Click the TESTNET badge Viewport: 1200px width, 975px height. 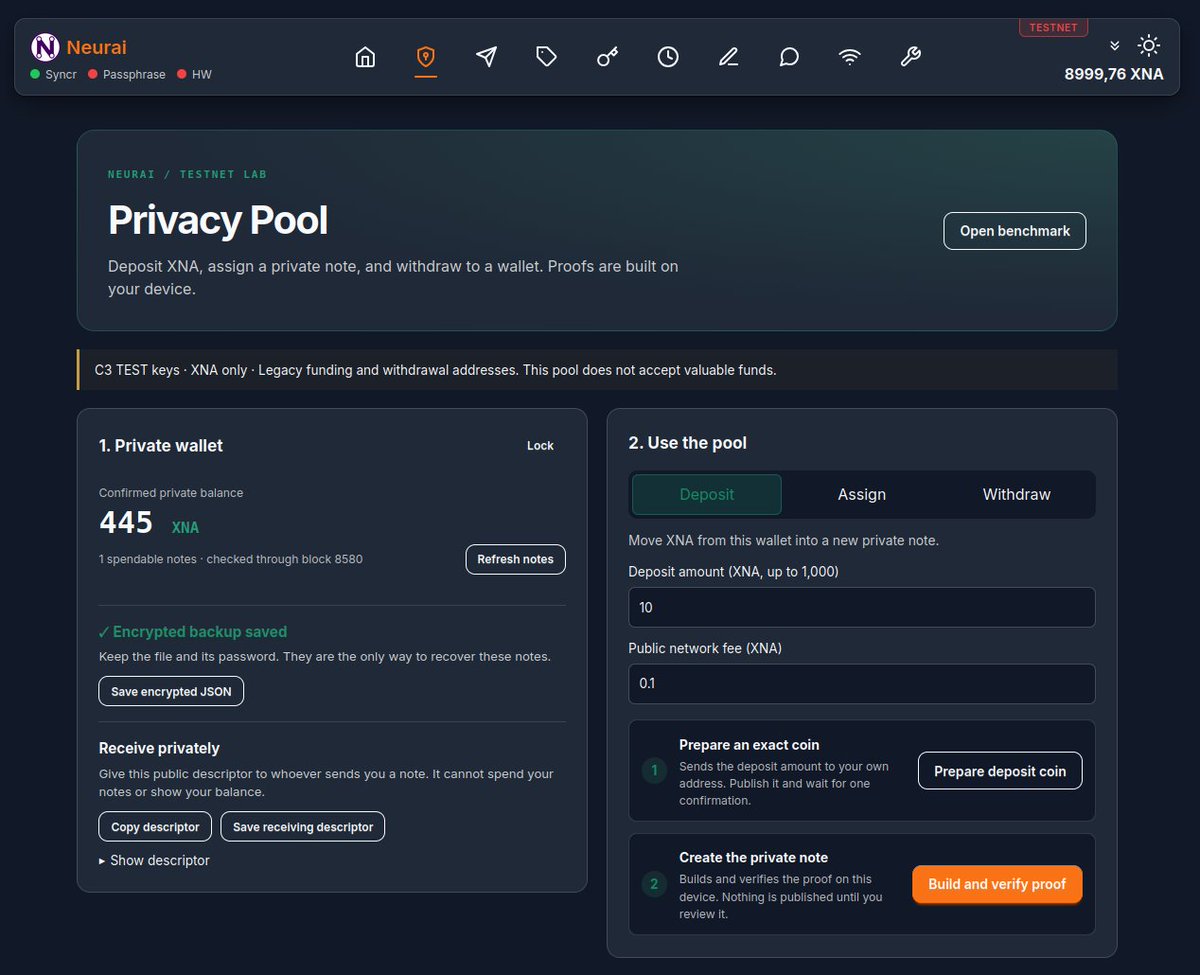coord(1053,28)
